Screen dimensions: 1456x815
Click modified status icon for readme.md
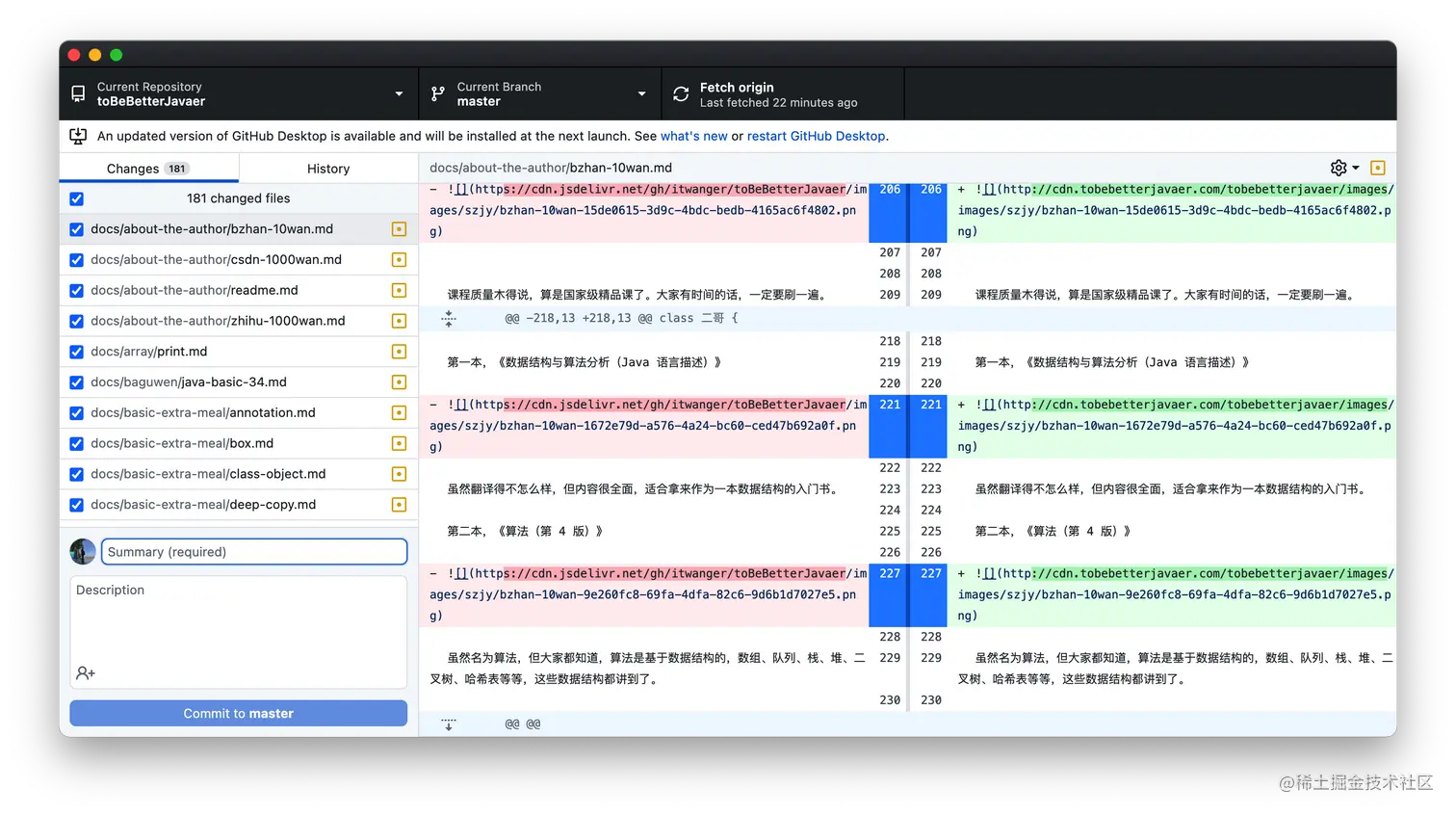[x=399, y=290]
